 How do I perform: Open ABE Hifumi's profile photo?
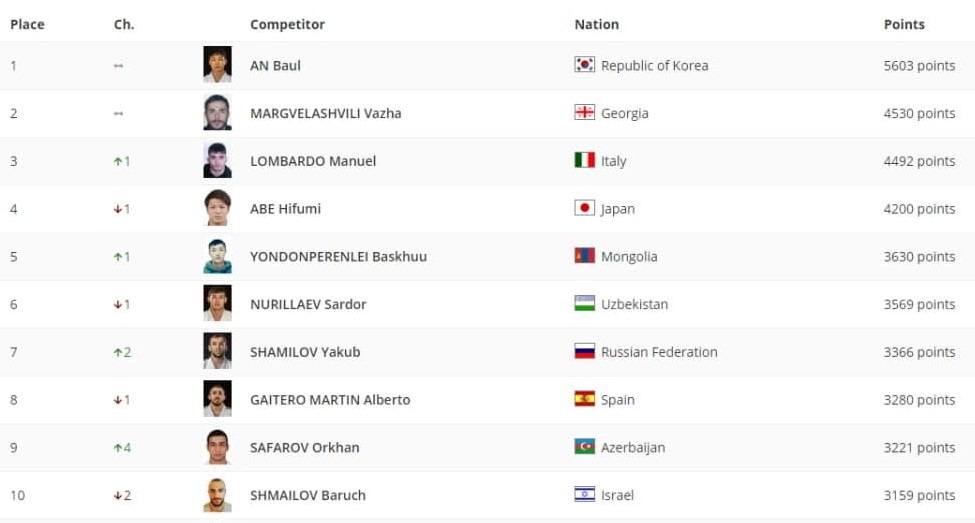(217, 208)
